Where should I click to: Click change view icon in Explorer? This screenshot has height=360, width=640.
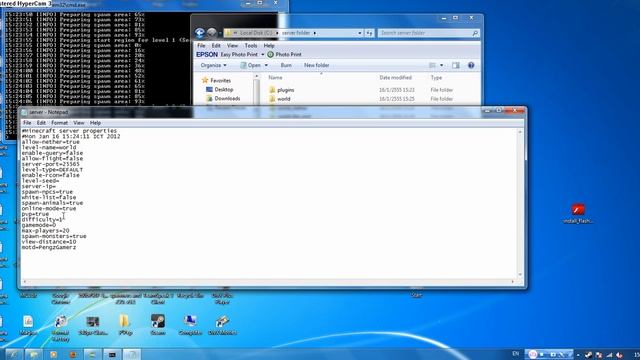coord(433,65)
